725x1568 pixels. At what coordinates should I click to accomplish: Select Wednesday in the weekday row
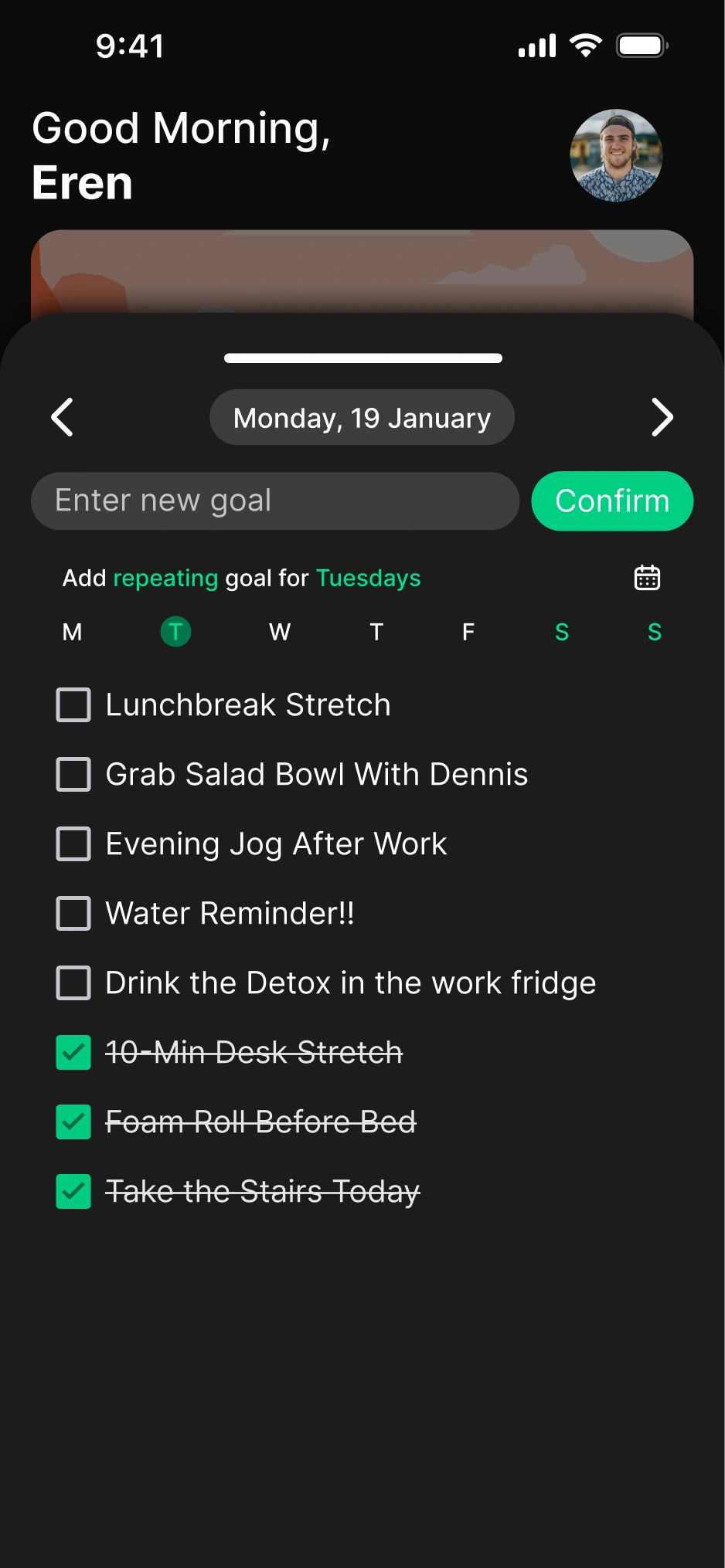pyautogui.click(x=280, y=632)
